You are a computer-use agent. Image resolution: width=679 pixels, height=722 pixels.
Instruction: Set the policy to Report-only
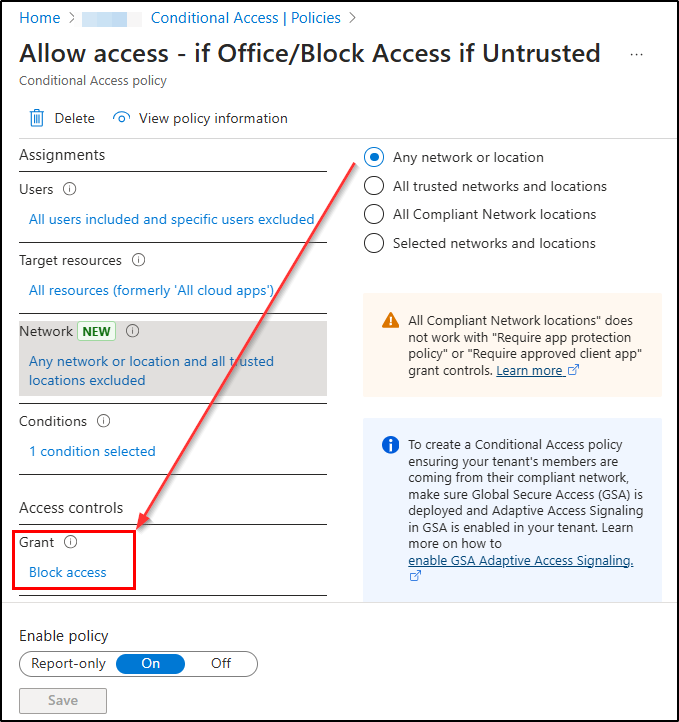(67, 663)
